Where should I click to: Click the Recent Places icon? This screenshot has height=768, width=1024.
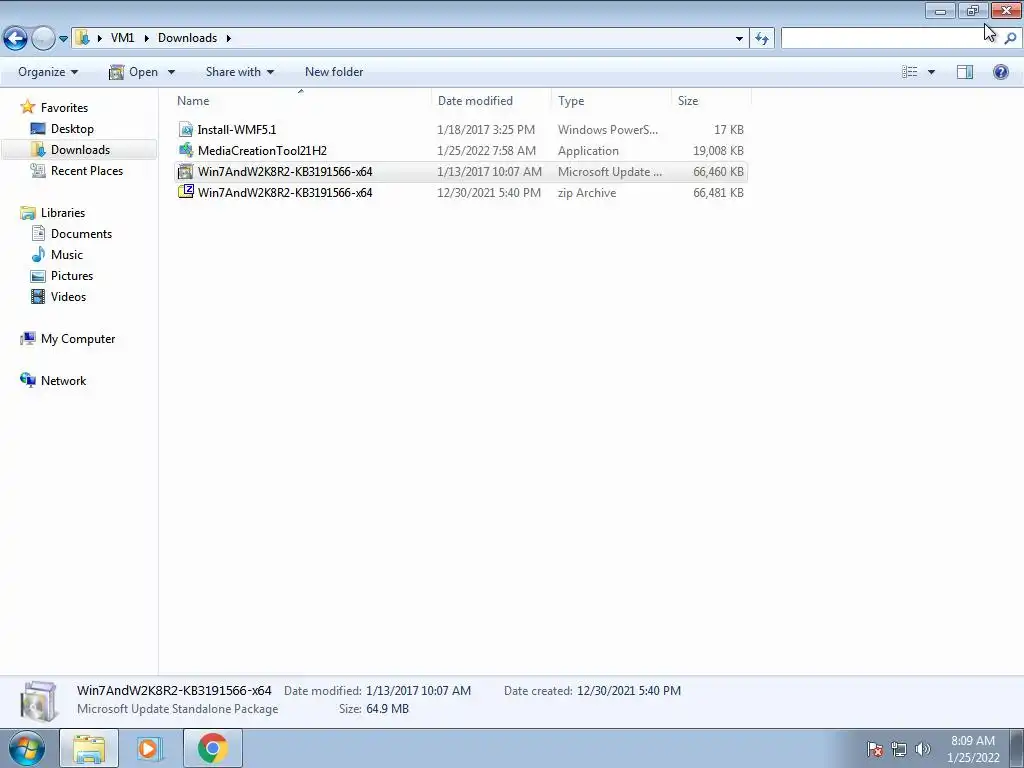click(x=38, y=170)
